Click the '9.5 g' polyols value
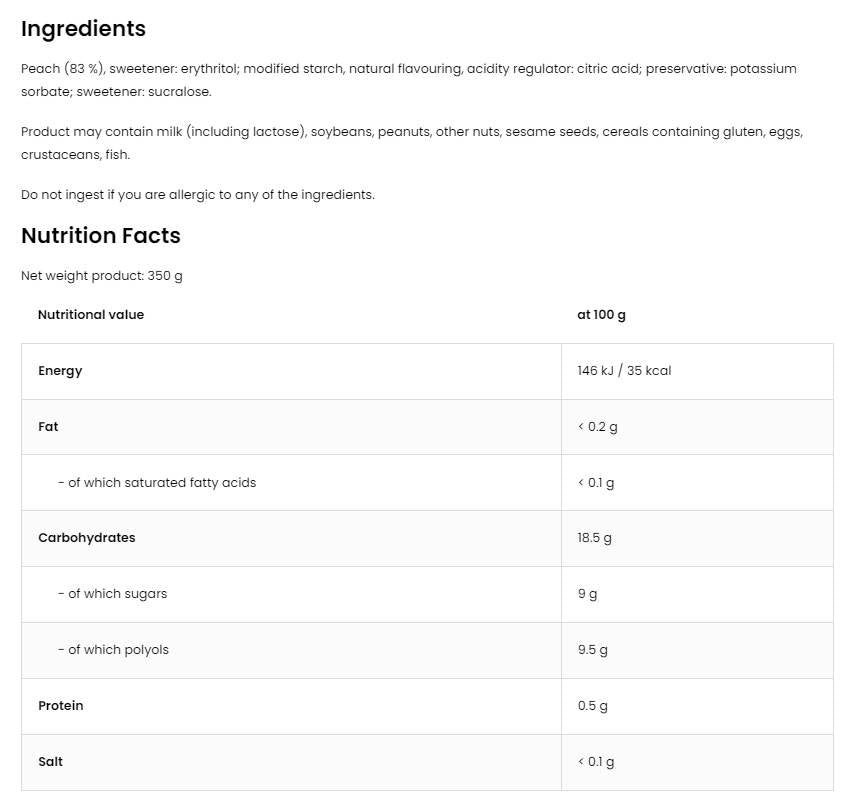This screenshot has width=857, height=811. pos(592,650)
